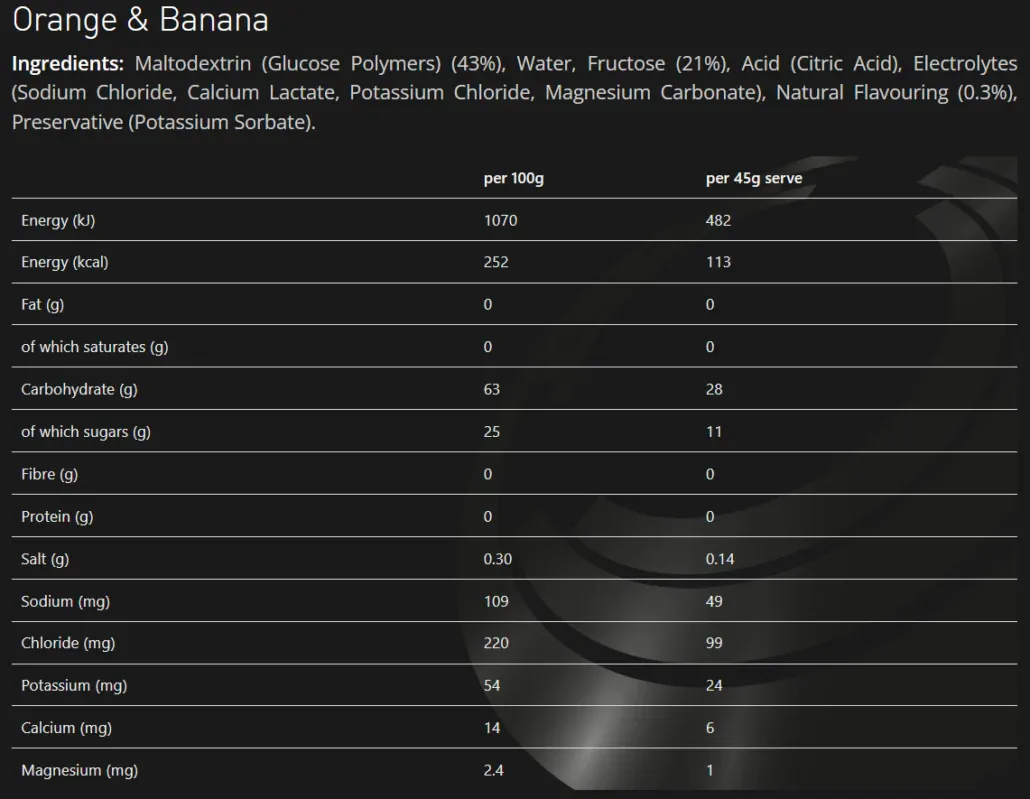The width and height of the screenshot is (1030, 799).
Task: Select the of which sugars (g) label
Action: click(x=86, y=432)
